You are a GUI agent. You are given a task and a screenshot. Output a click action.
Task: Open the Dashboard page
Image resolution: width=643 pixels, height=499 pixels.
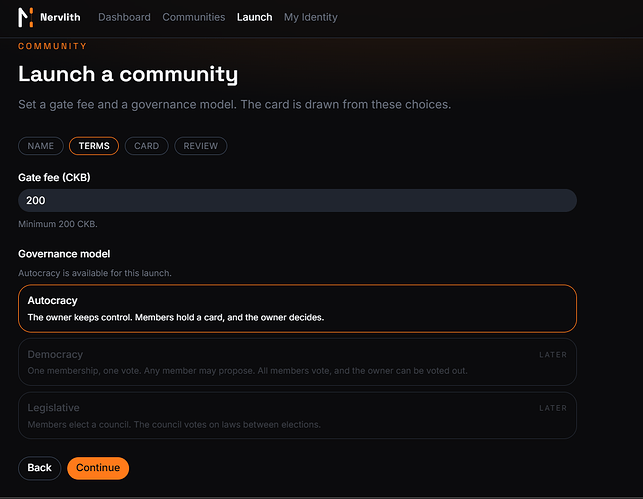coord(124,17)
